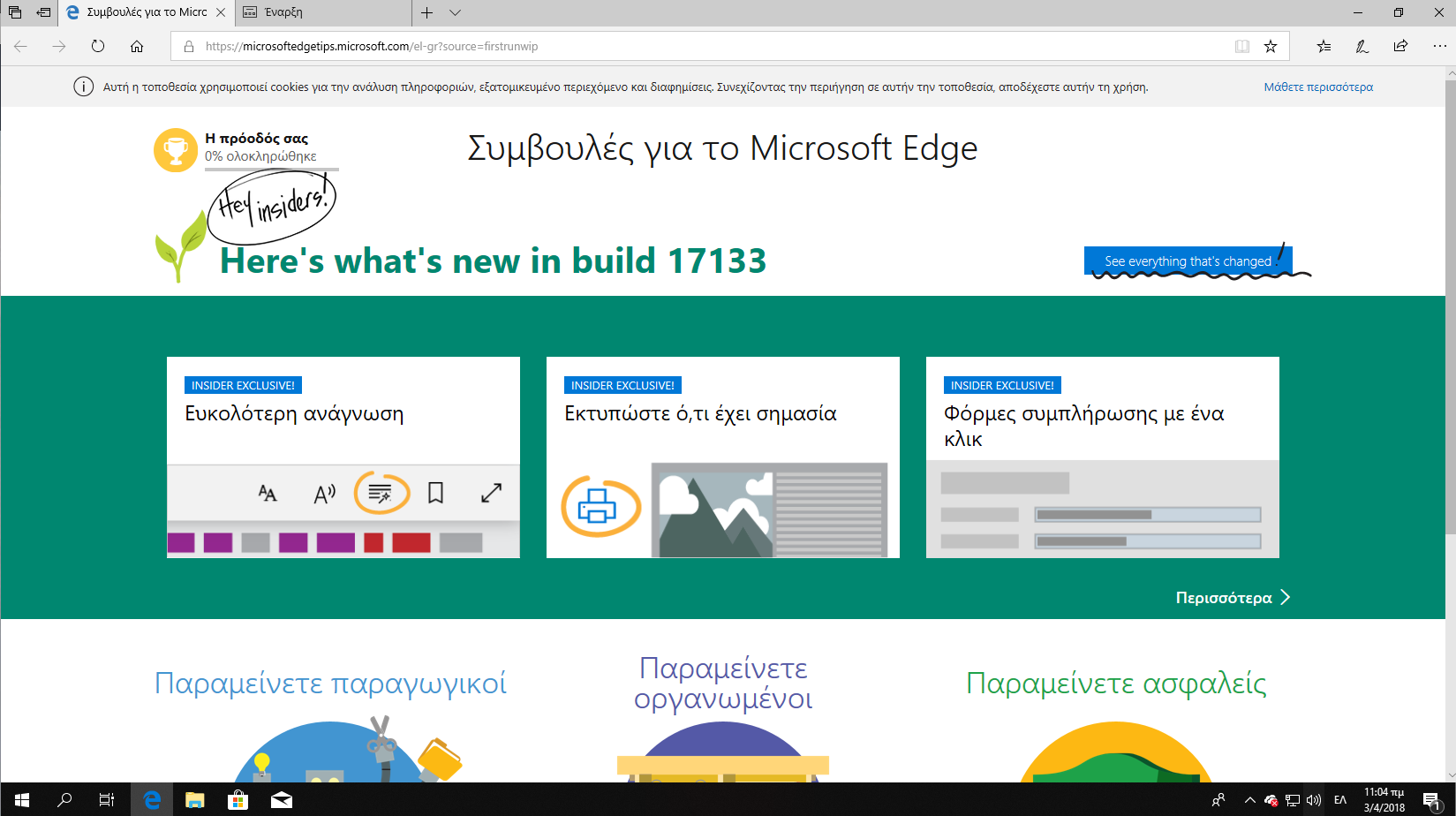
Task: Click the Παραμείνετε οργανωμένοι heading
Action: (723, 684)
